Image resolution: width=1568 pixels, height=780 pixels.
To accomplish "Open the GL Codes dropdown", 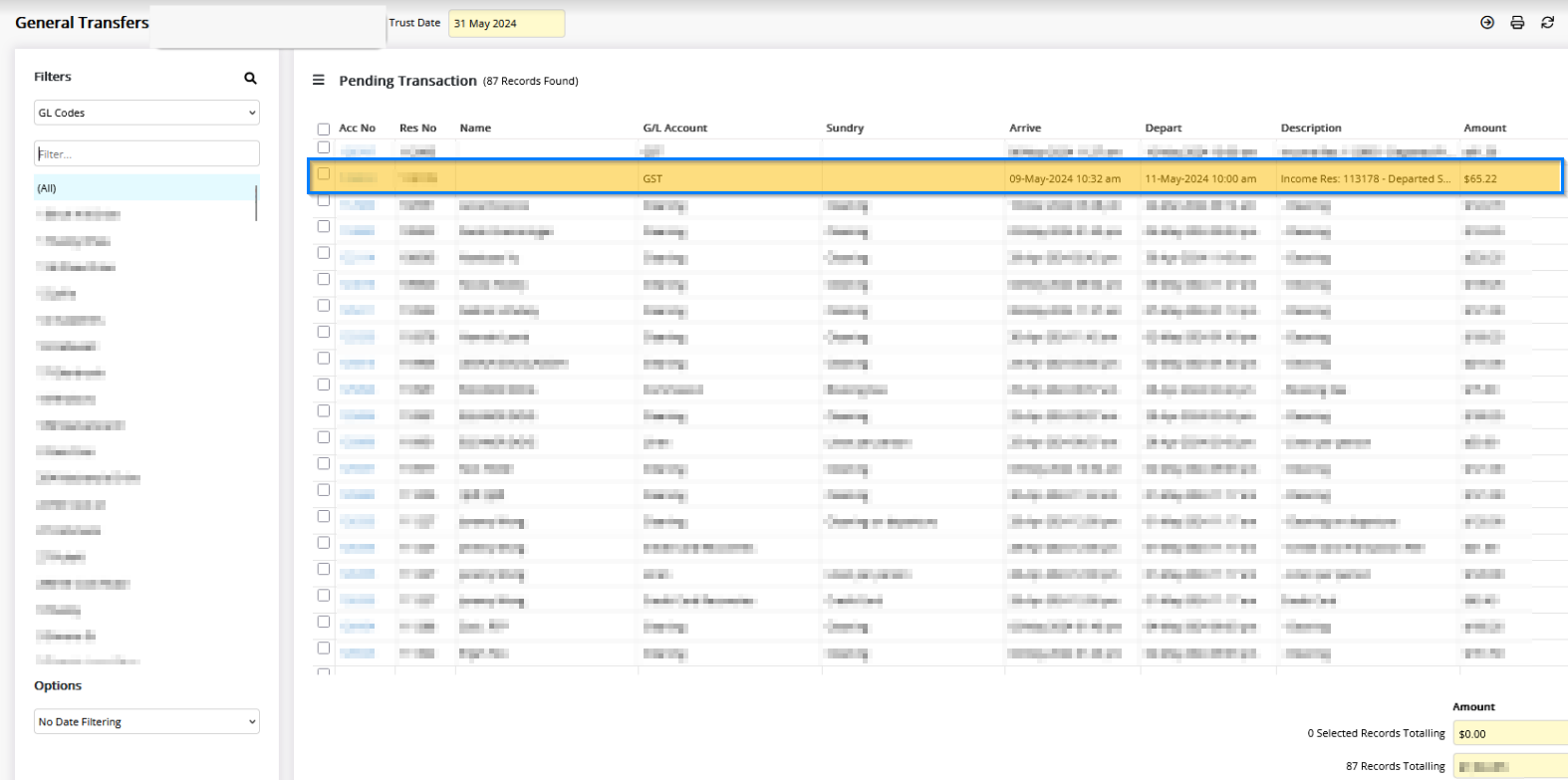I will pos(146,113).
